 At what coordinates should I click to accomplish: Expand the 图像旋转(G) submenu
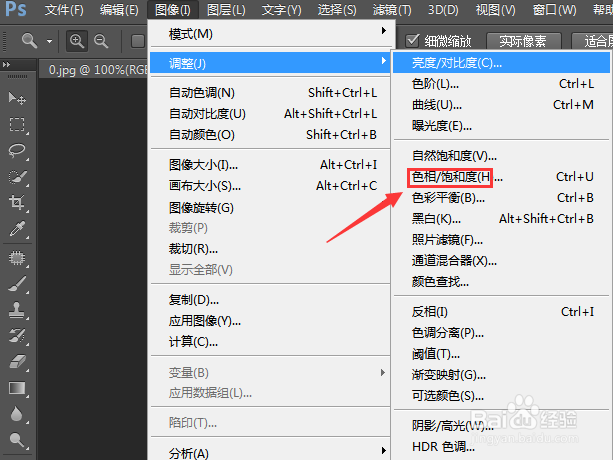pos(271,207)
